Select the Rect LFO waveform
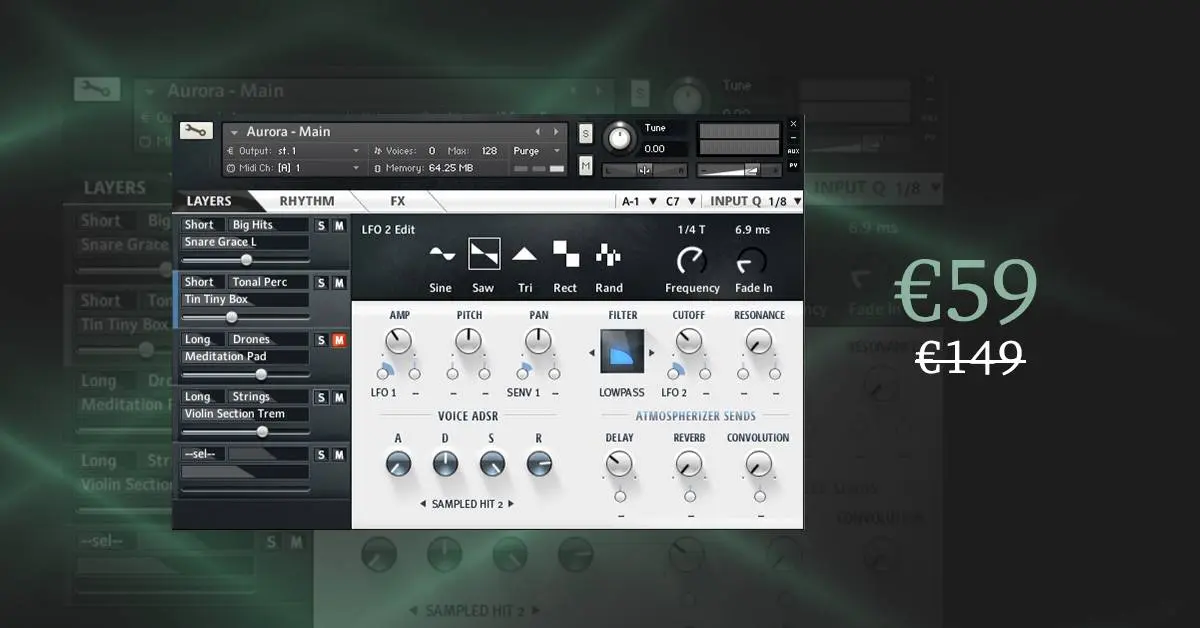The image size is (1200, 628). pyautogui.click(x=566, y=254)
